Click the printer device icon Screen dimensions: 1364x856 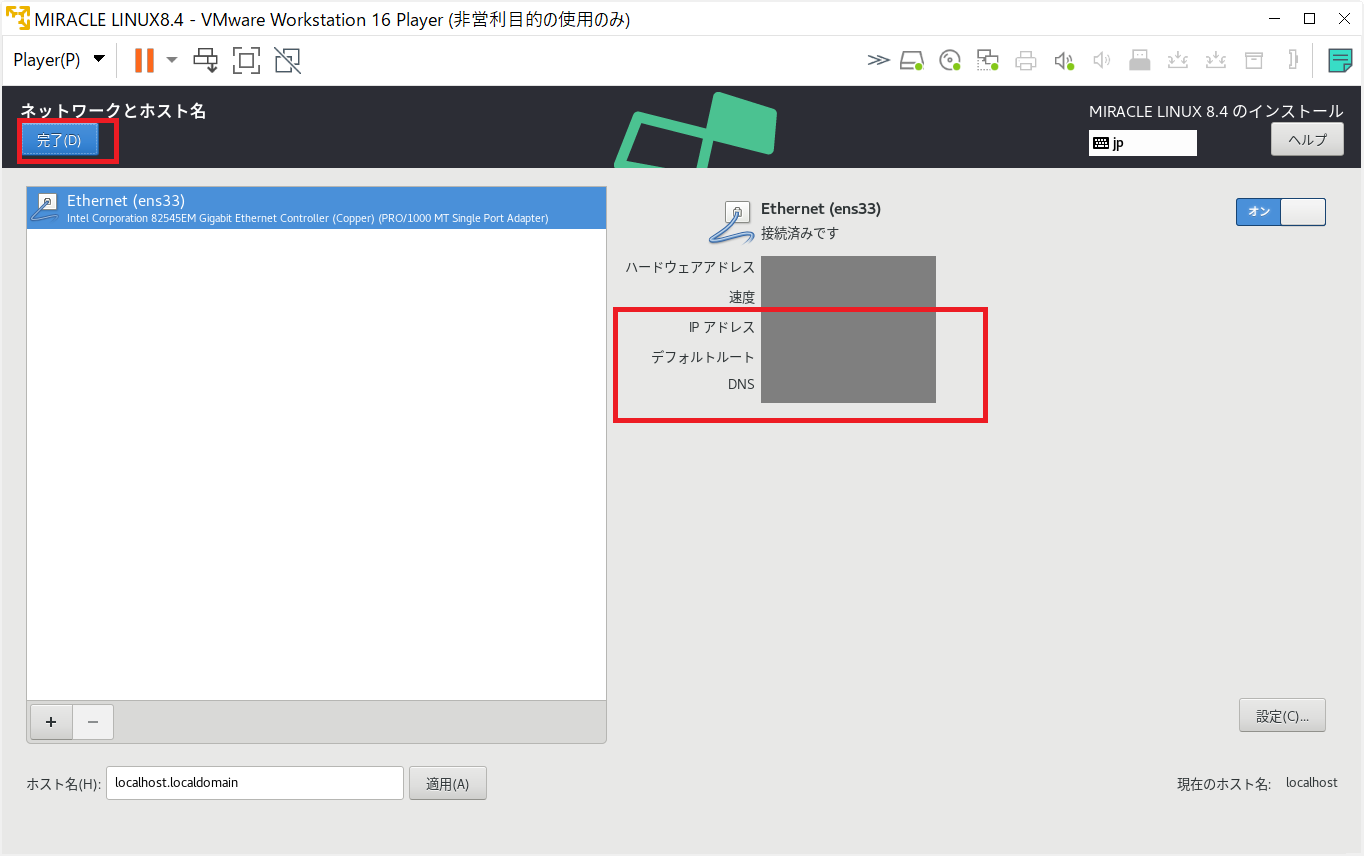(1026, 60)
